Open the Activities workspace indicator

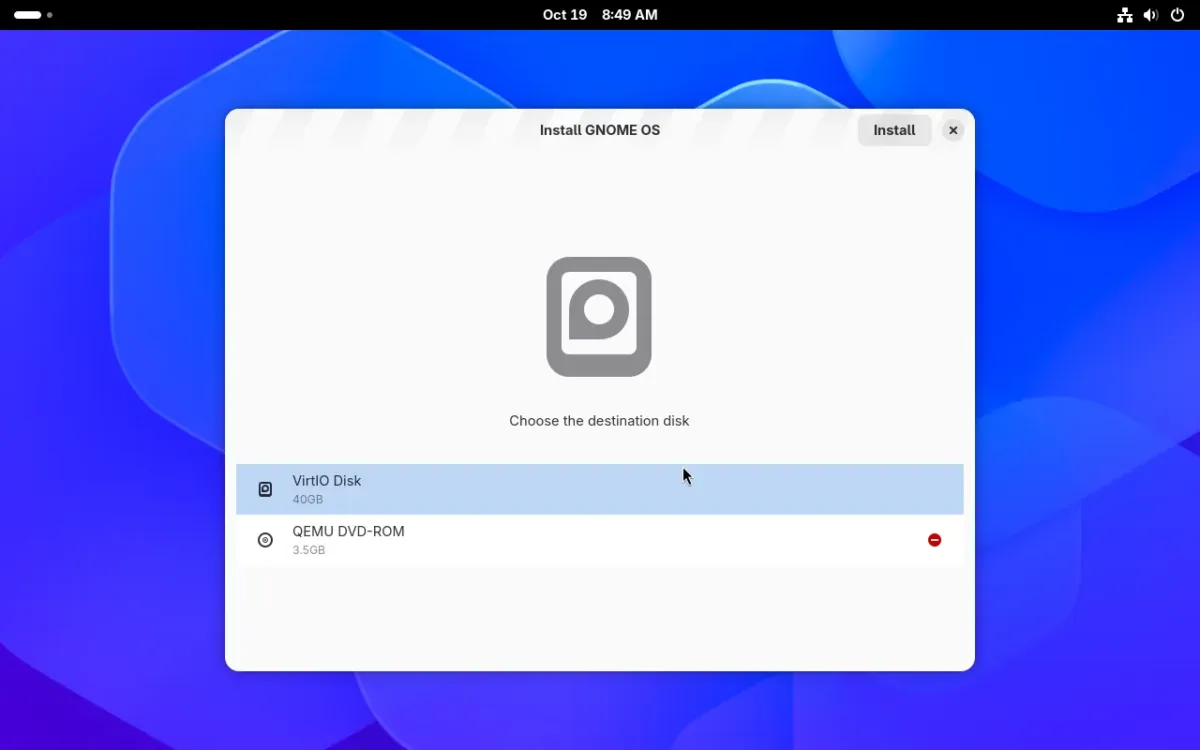click(33, 15)
